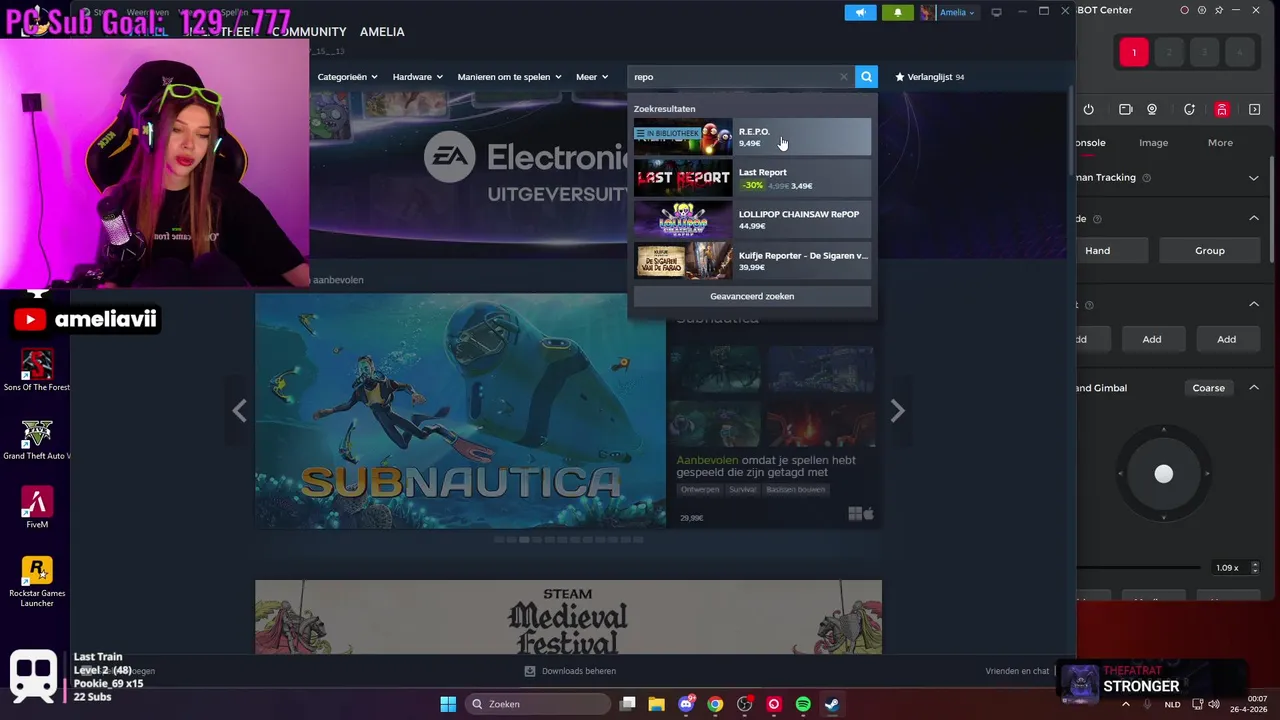Open Spotify from the taskbar
Screen dimensions: 1280x720
click(x=803, y=704)
